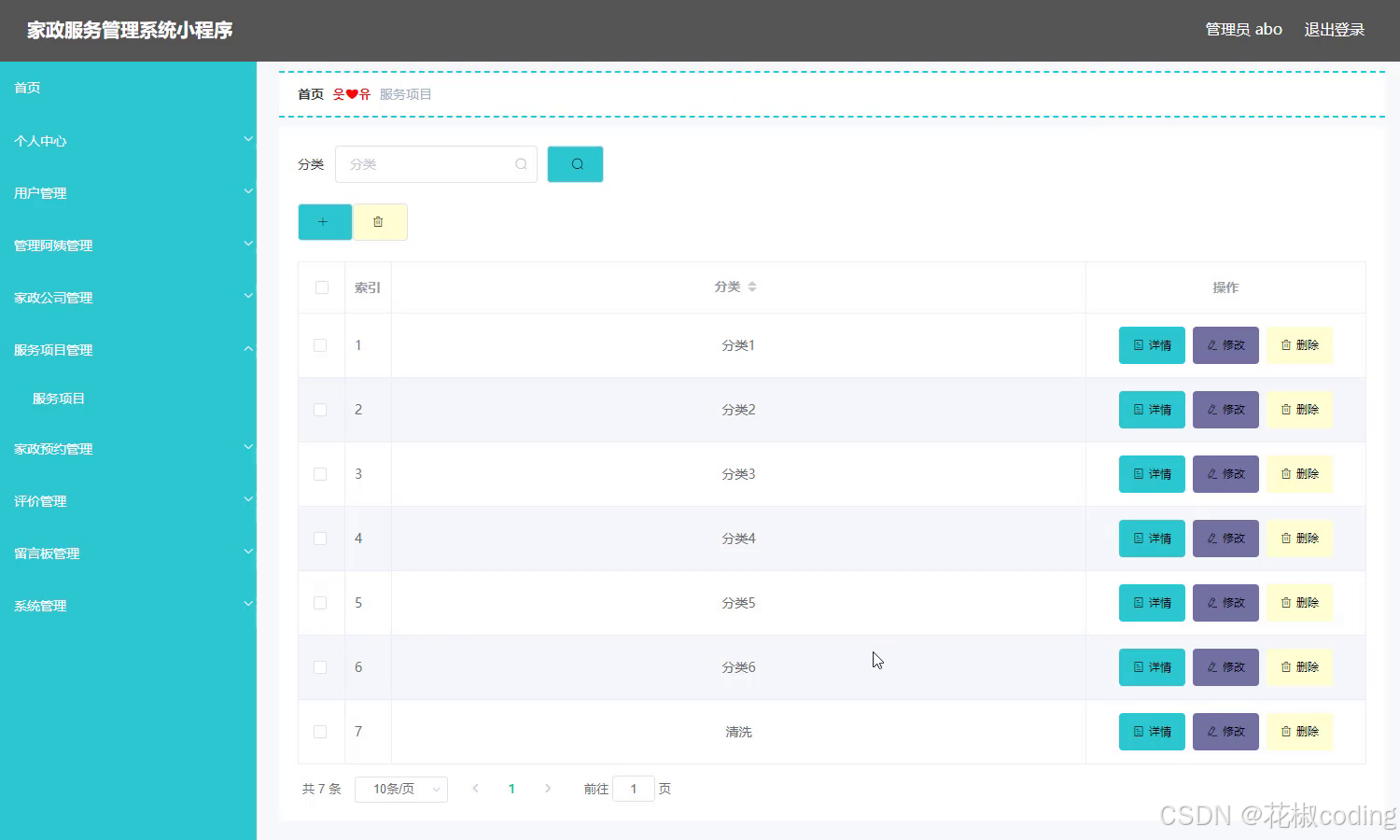Screen dimensions: 1400x840
Task: Click 修改 for row 清洗
Action: coord(1225,732)
